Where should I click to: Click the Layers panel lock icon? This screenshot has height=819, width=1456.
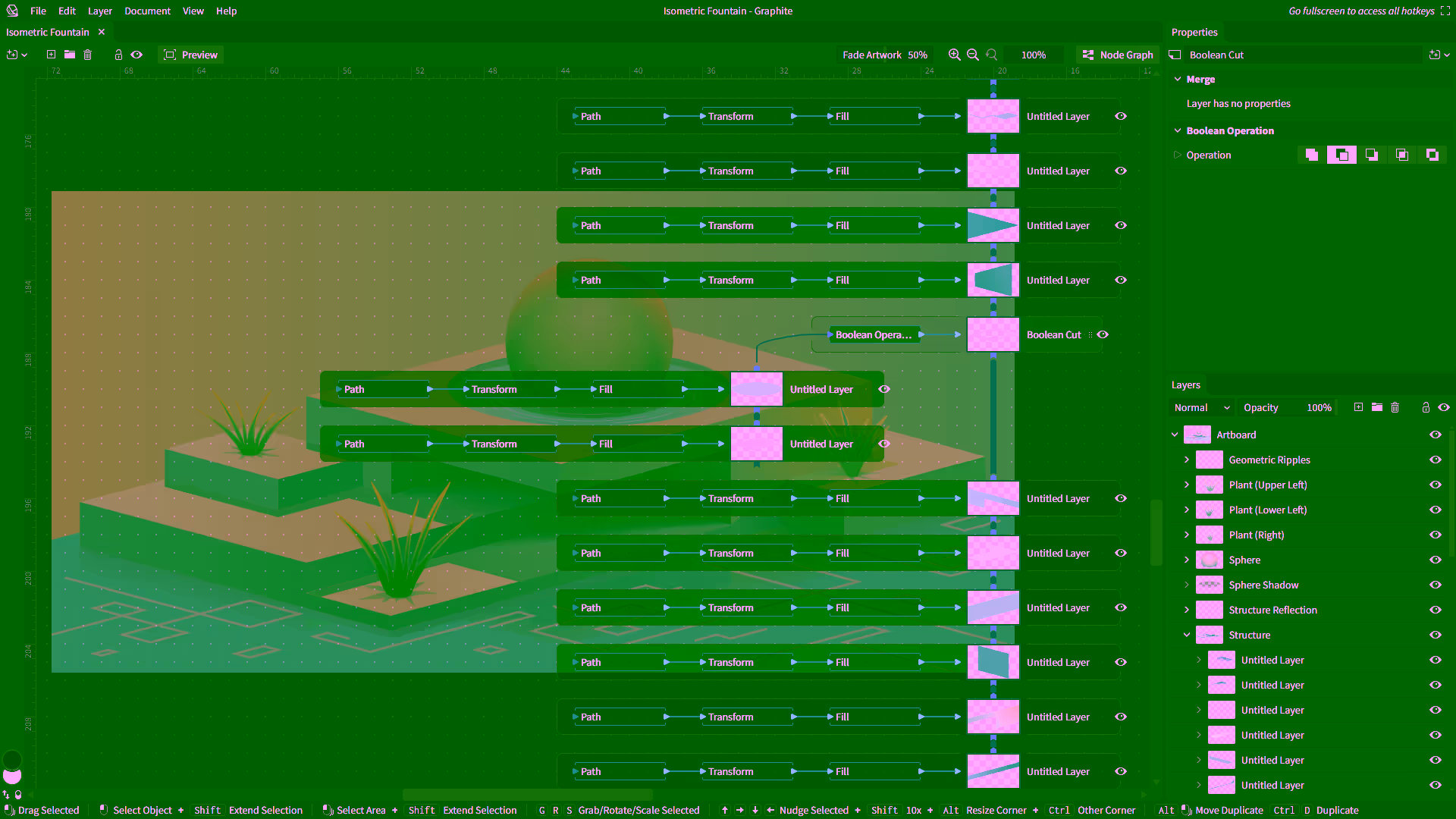1426,407
